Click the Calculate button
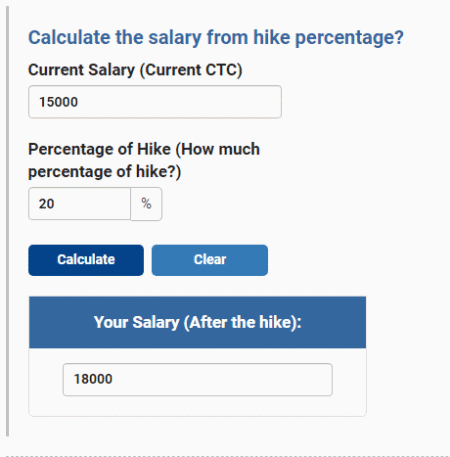 (86, 260)
